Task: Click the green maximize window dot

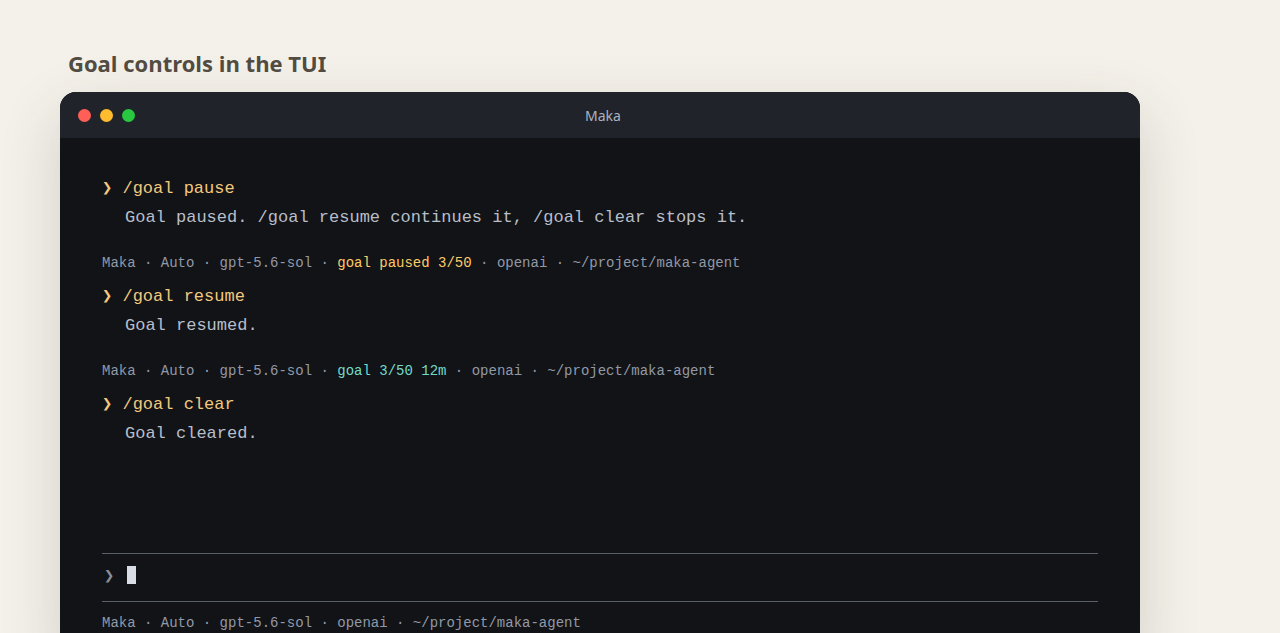Action: point(128,116)
